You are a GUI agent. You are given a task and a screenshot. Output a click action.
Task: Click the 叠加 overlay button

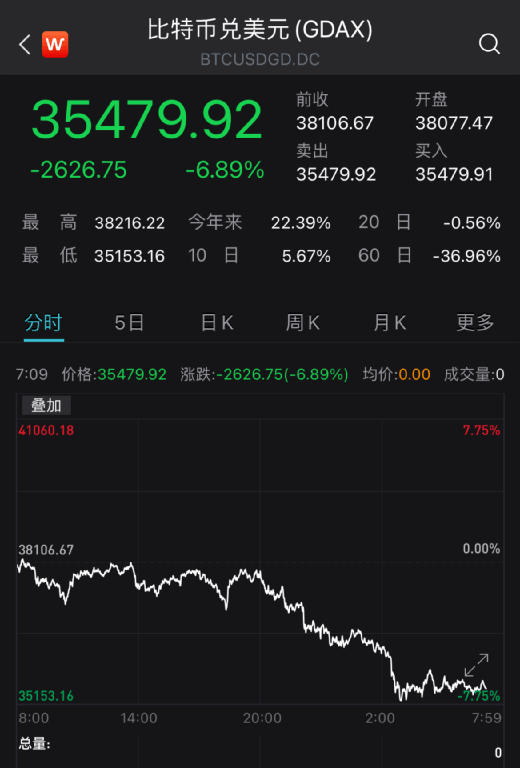pos(47,406)
